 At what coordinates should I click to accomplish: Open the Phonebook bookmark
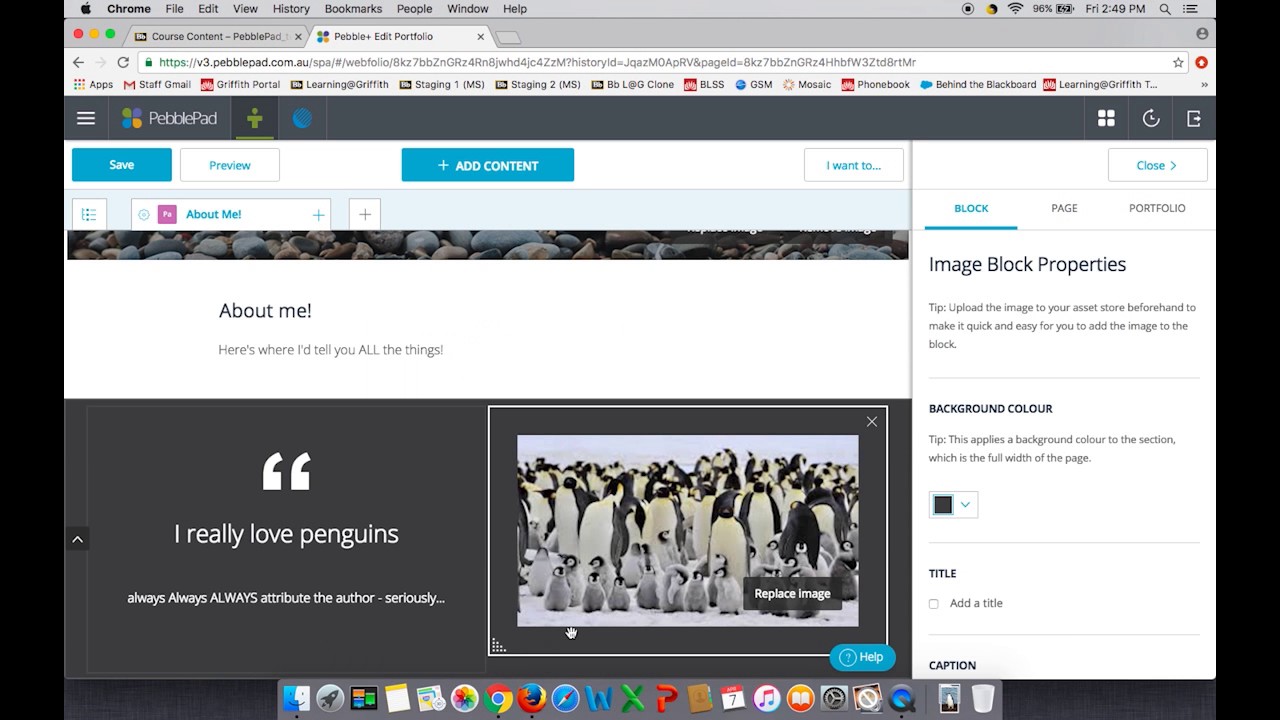click(875, 85)
